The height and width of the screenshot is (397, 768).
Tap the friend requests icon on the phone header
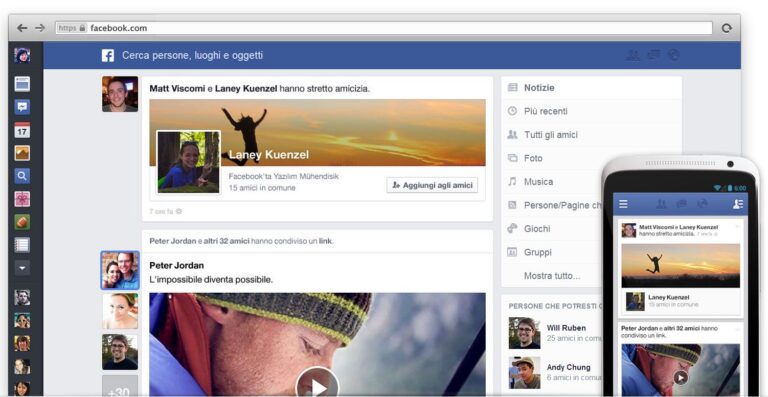tap(661, 204)
